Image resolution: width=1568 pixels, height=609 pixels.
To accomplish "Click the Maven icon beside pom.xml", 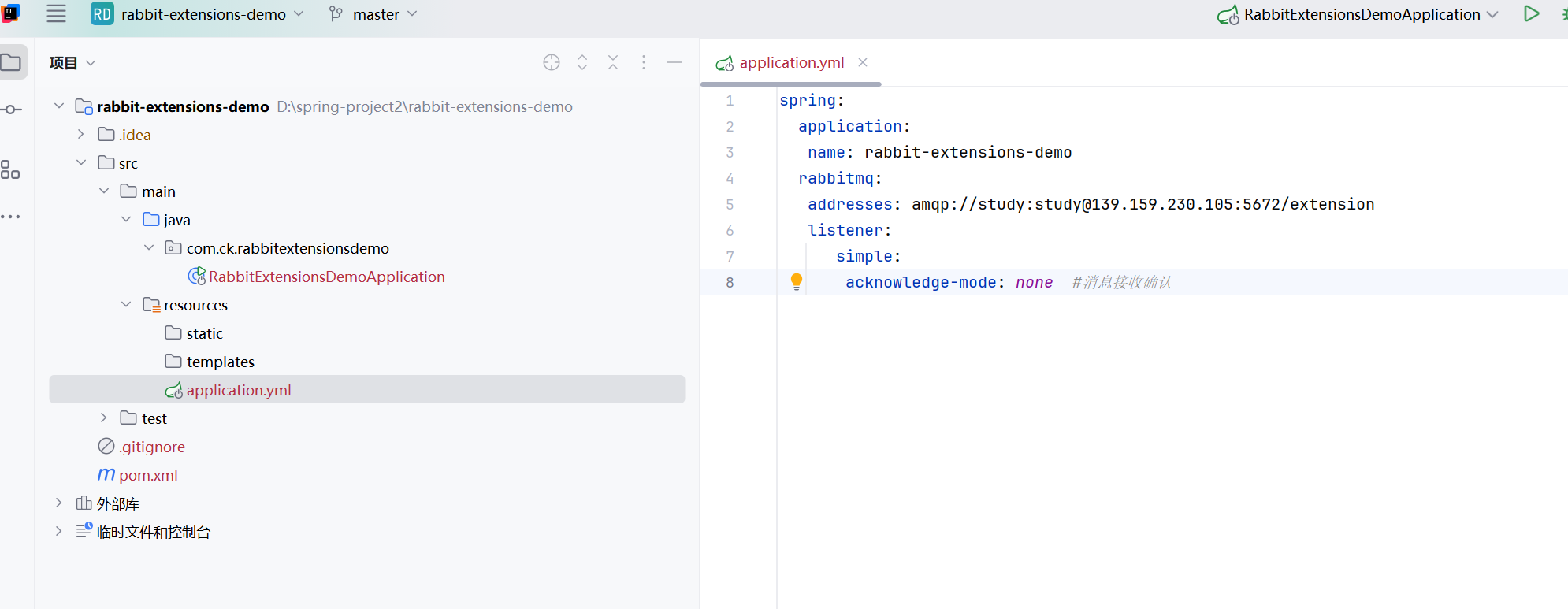I will 106,474.
